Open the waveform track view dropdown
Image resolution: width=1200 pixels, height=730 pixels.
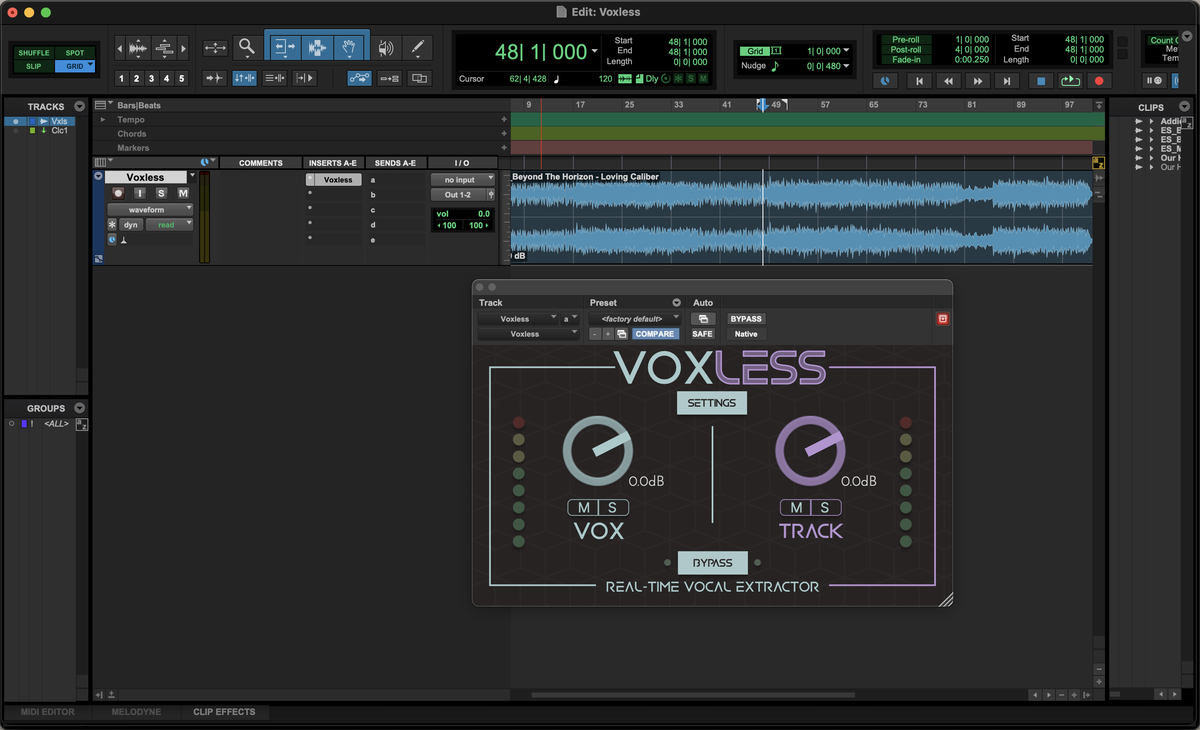pos(150,210)
